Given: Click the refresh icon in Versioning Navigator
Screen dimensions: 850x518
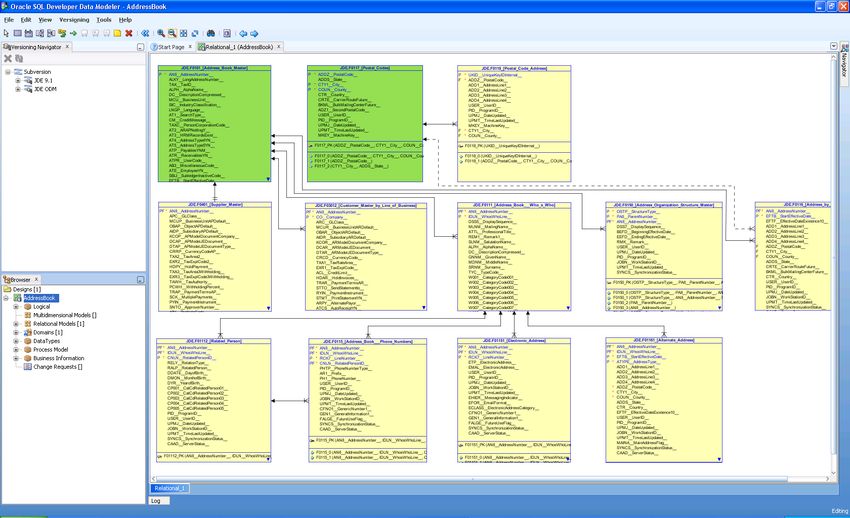Looking at the screenshot, I should pos(19,59).
